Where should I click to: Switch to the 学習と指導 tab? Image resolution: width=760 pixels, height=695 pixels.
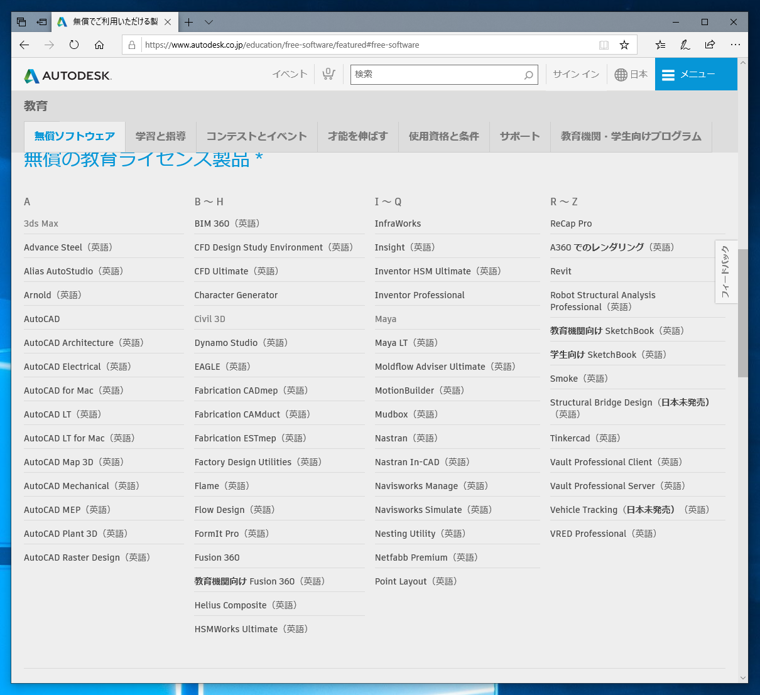click(160, 136)
